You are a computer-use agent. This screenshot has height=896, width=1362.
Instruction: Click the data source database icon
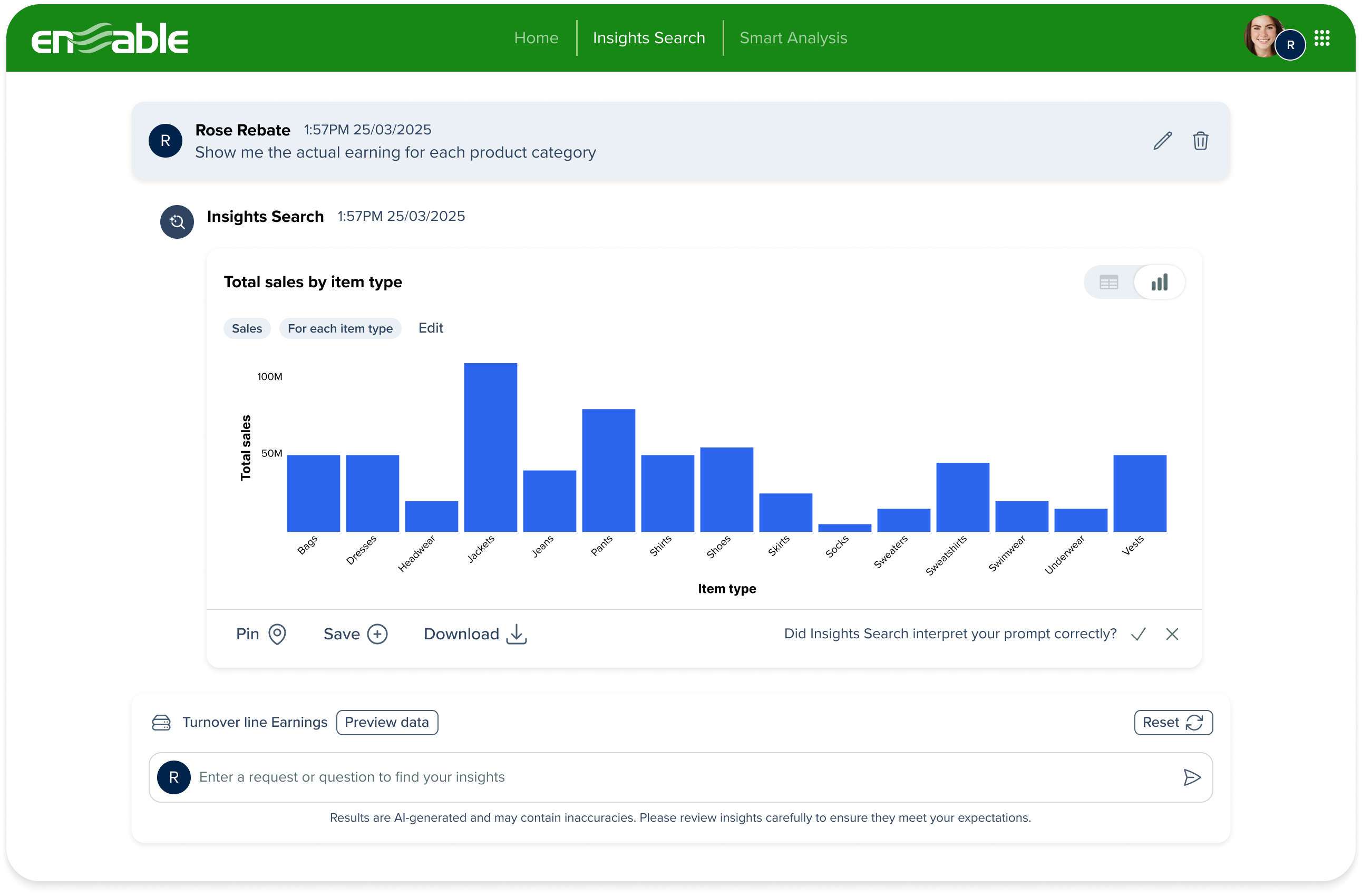[x=161, y=723]
